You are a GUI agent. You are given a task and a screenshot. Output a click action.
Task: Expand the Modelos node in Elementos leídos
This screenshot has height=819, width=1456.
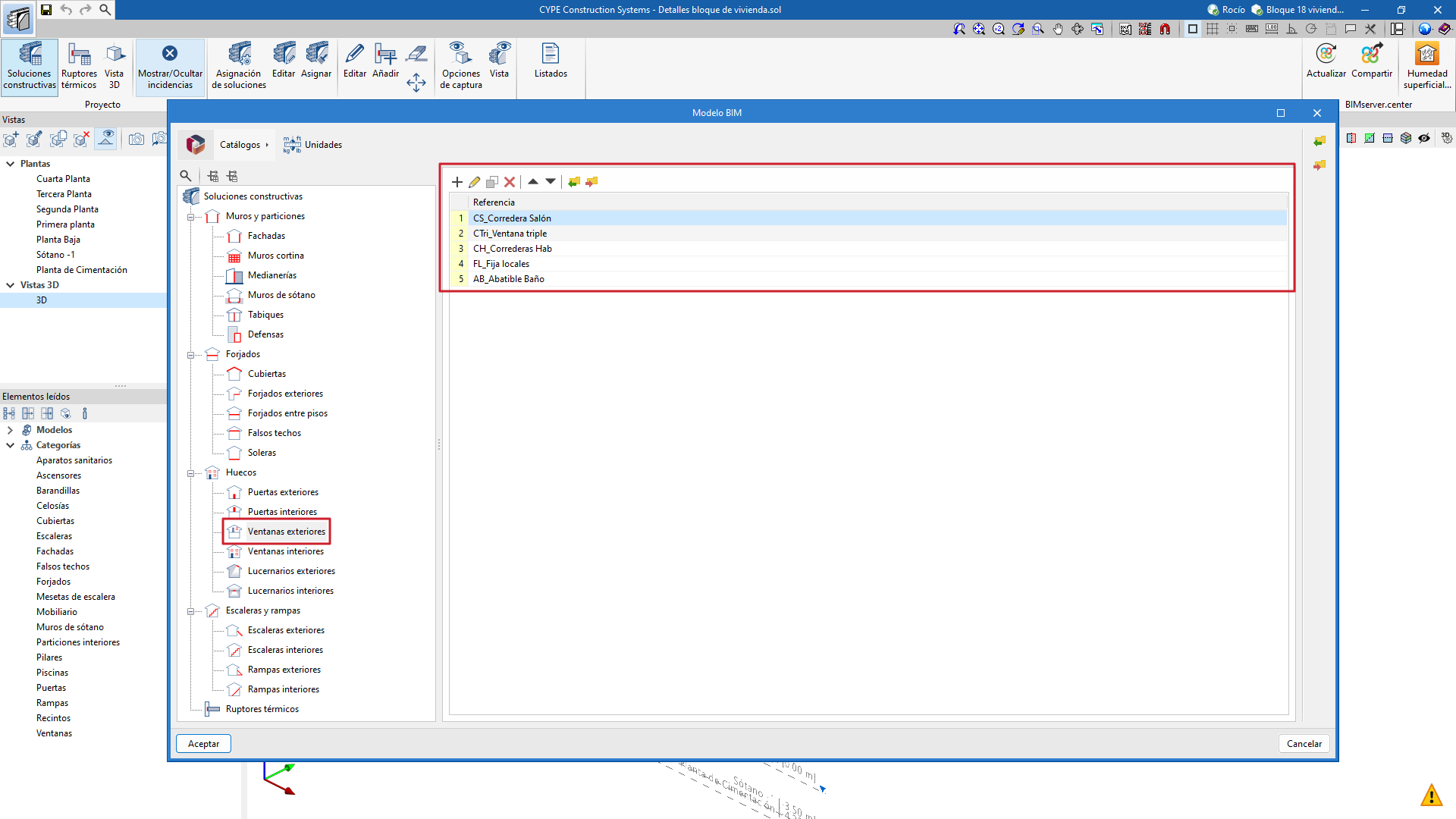pos(10,430)
